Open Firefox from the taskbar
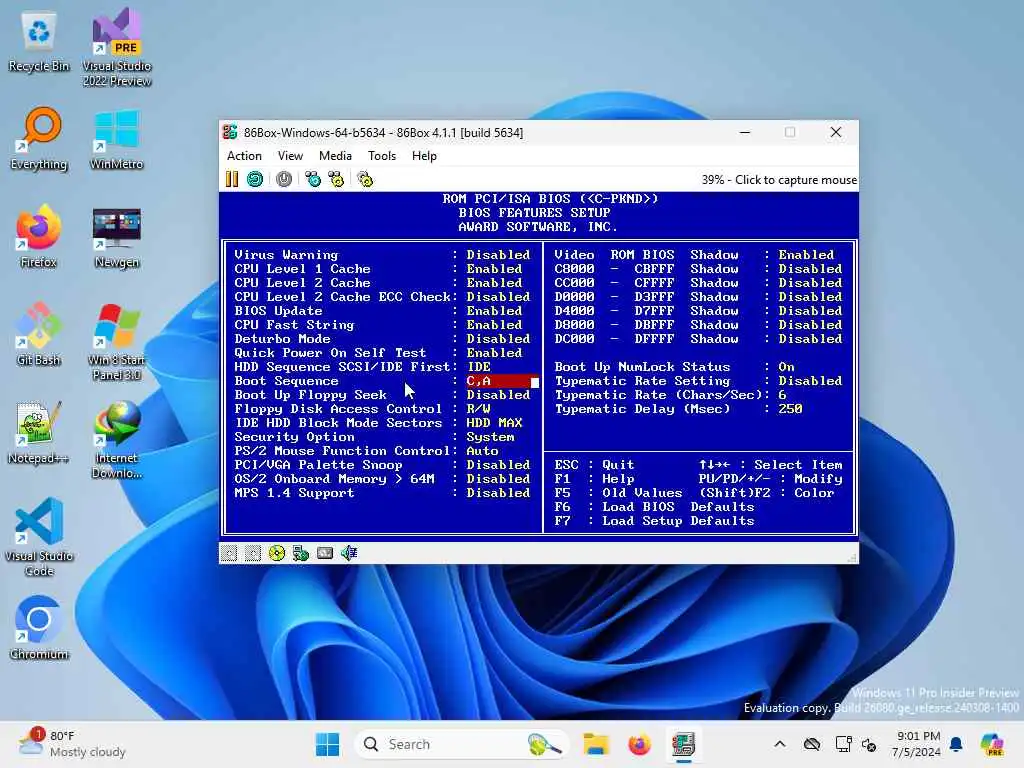1024x768 pixels. coord(639,744)
